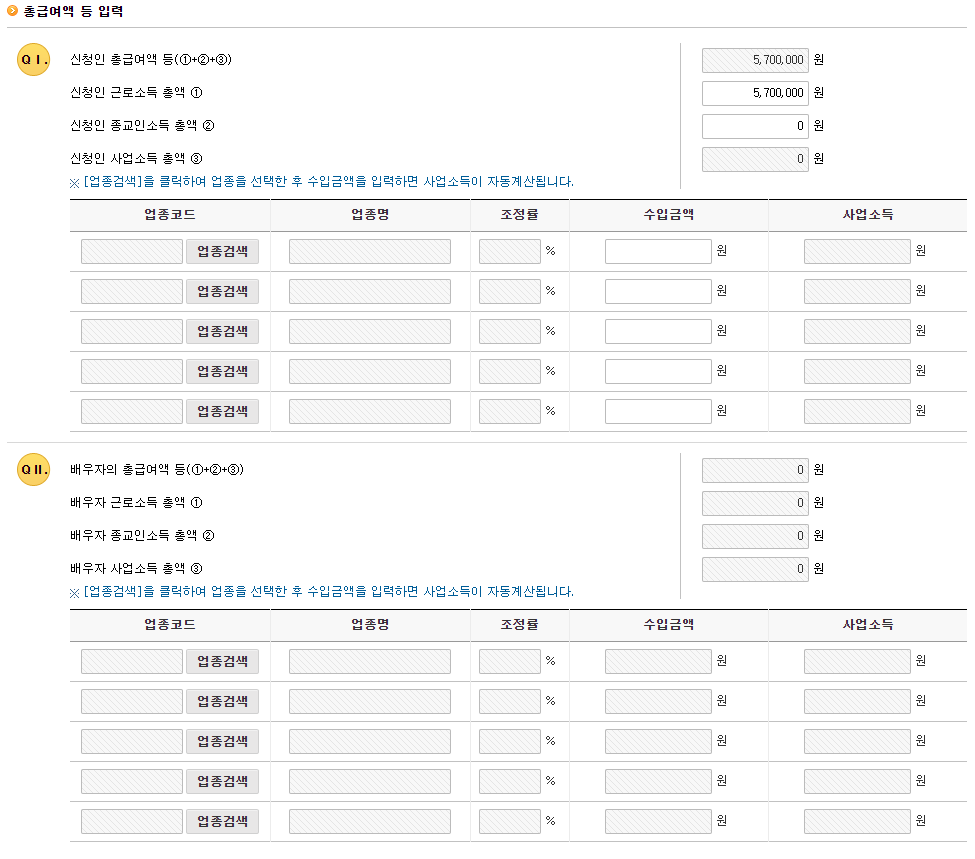The width and height of the screenshot is (975, 859).
Task: Focus the 신청인 근로소득 총액 input field
Action: tap(756, 93)
